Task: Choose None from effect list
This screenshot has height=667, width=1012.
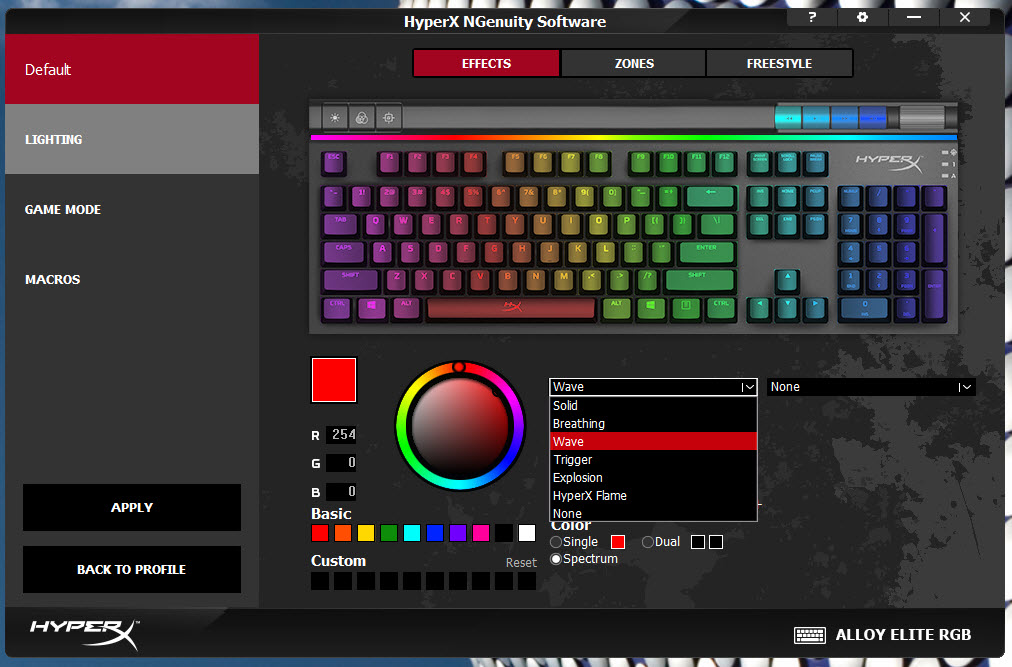Action: (x=653, y=513)
